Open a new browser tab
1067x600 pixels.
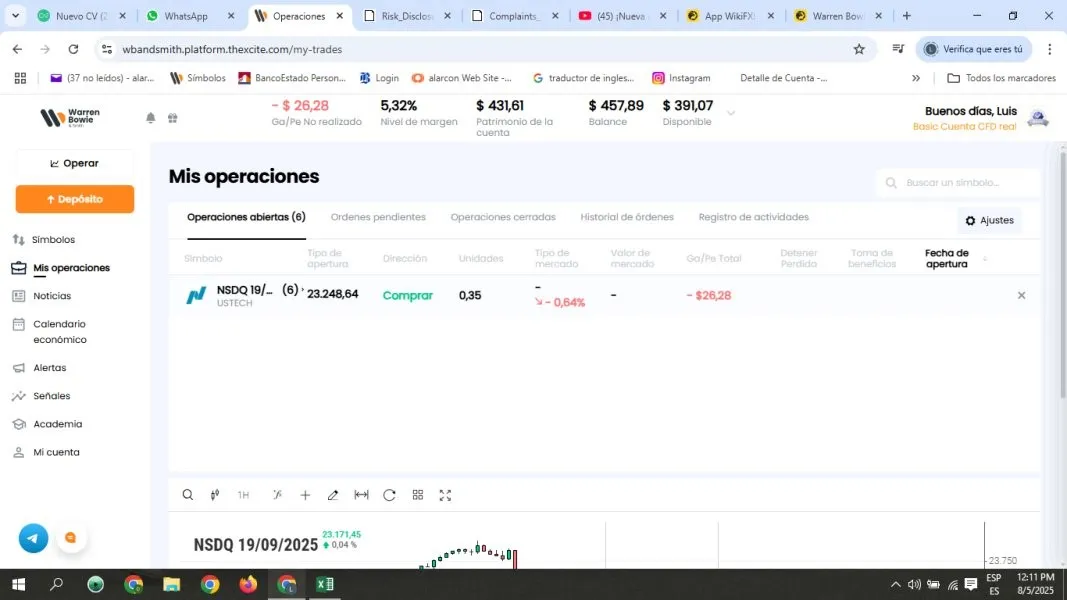point(906,16)
